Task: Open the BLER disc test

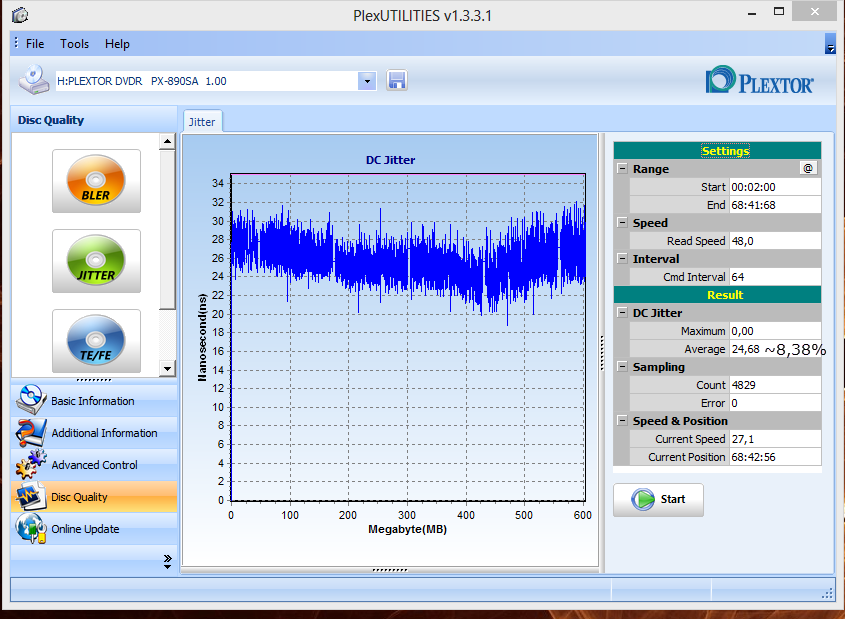Action: point(96,181)
